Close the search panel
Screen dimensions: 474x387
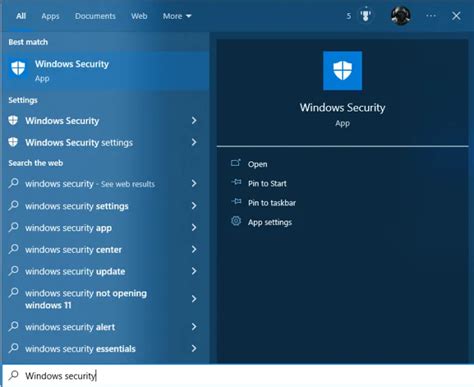tap(456, 16)
